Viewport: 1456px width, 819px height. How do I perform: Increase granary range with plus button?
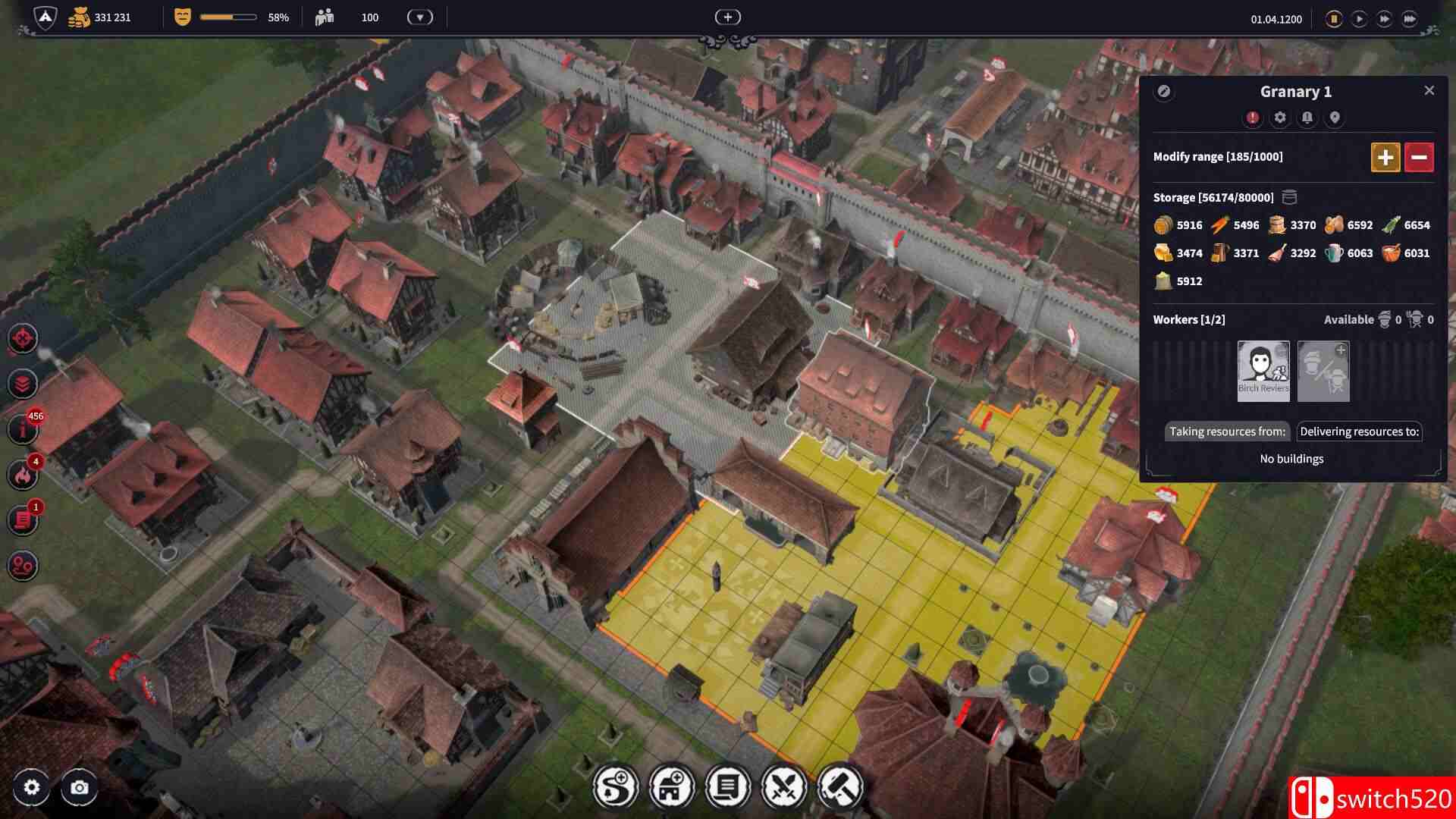1385,157
